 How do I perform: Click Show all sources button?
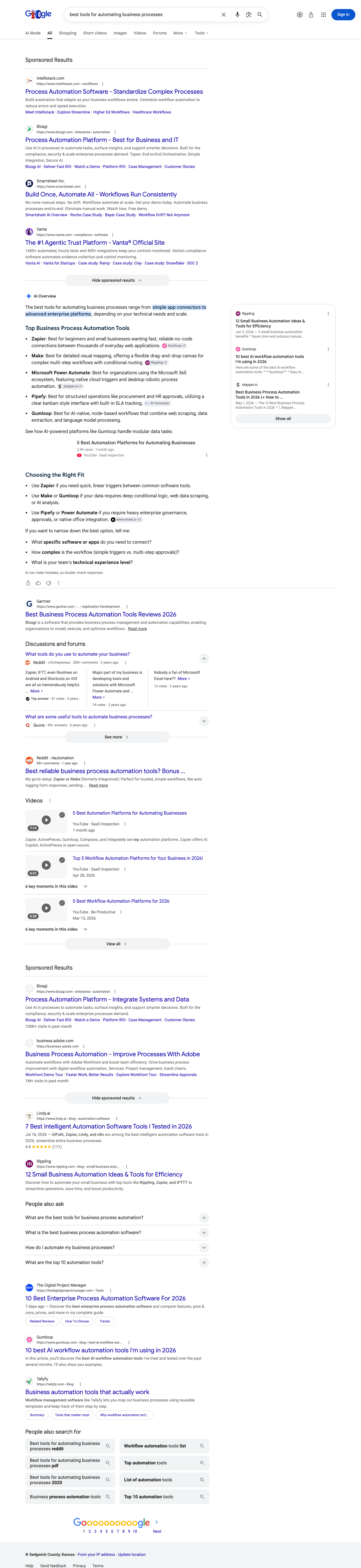click(283, 419)
